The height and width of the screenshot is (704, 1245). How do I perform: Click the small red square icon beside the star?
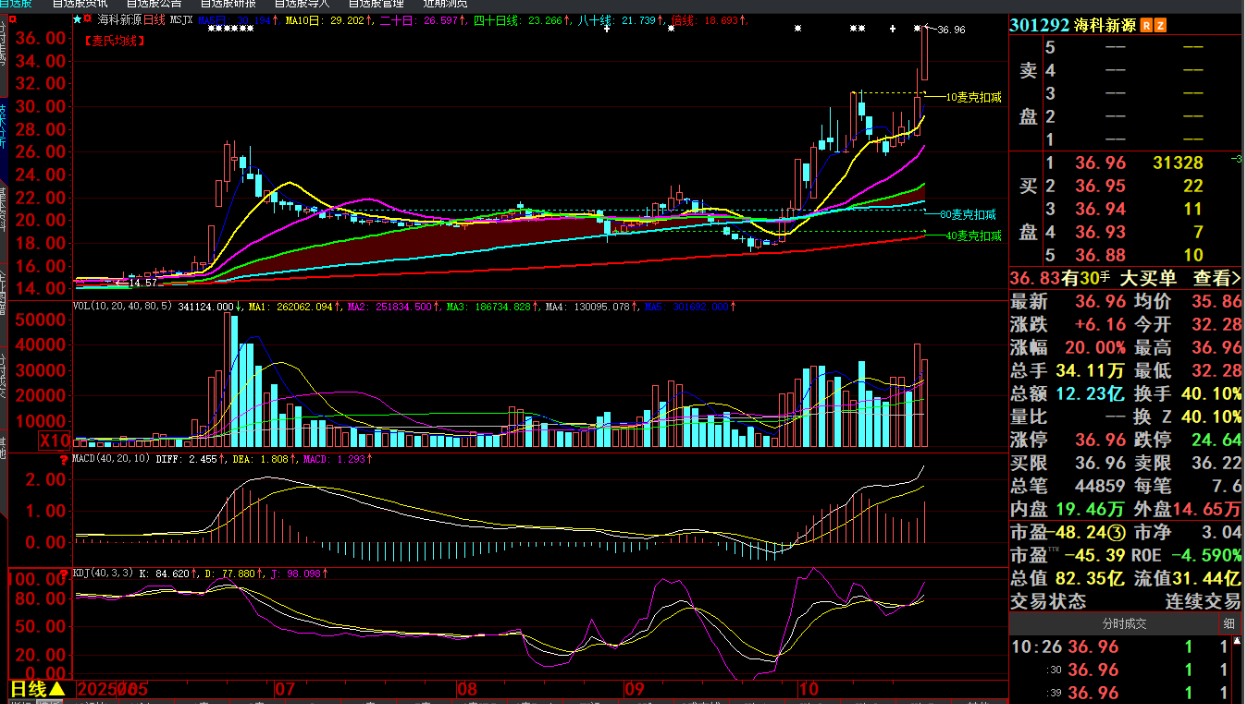click(89, 19)
